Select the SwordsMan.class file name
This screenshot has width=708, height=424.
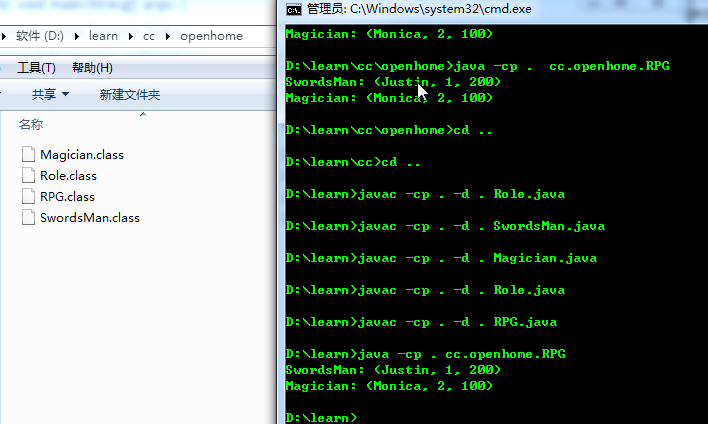[x=90, y=218]
